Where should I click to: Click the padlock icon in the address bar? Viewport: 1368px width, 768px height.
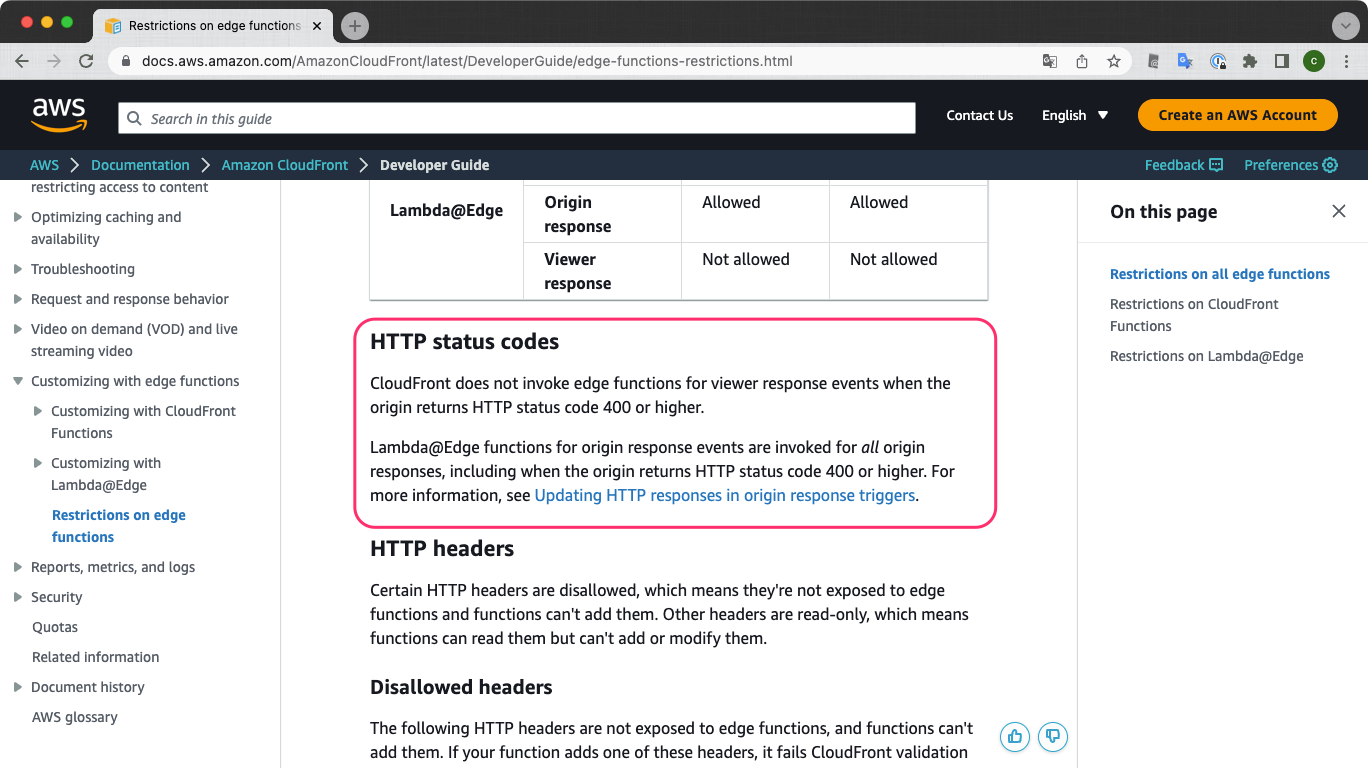(x=125, y=61)
